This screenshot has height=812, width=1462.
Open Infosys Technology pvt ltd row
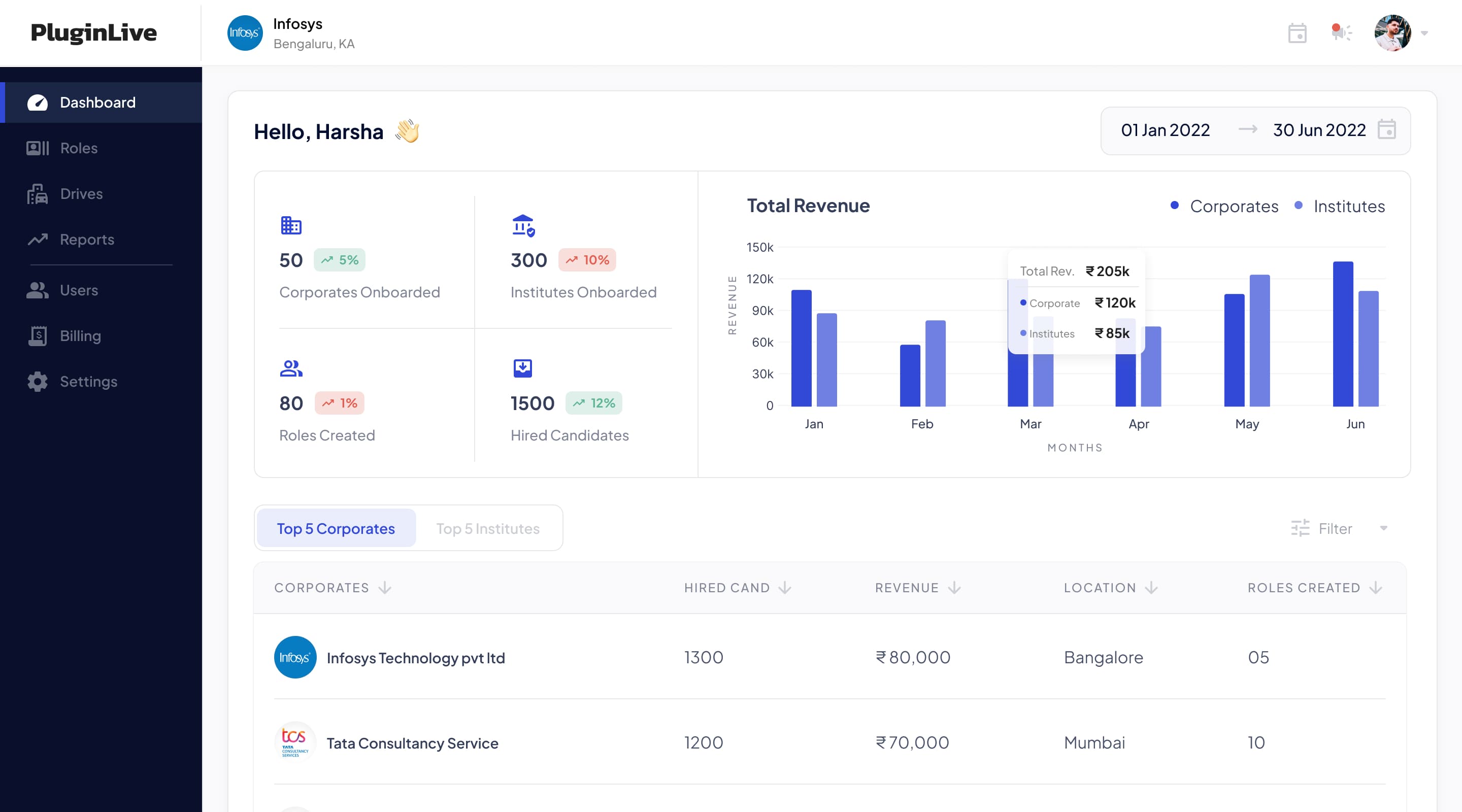[x=415, y=658]
